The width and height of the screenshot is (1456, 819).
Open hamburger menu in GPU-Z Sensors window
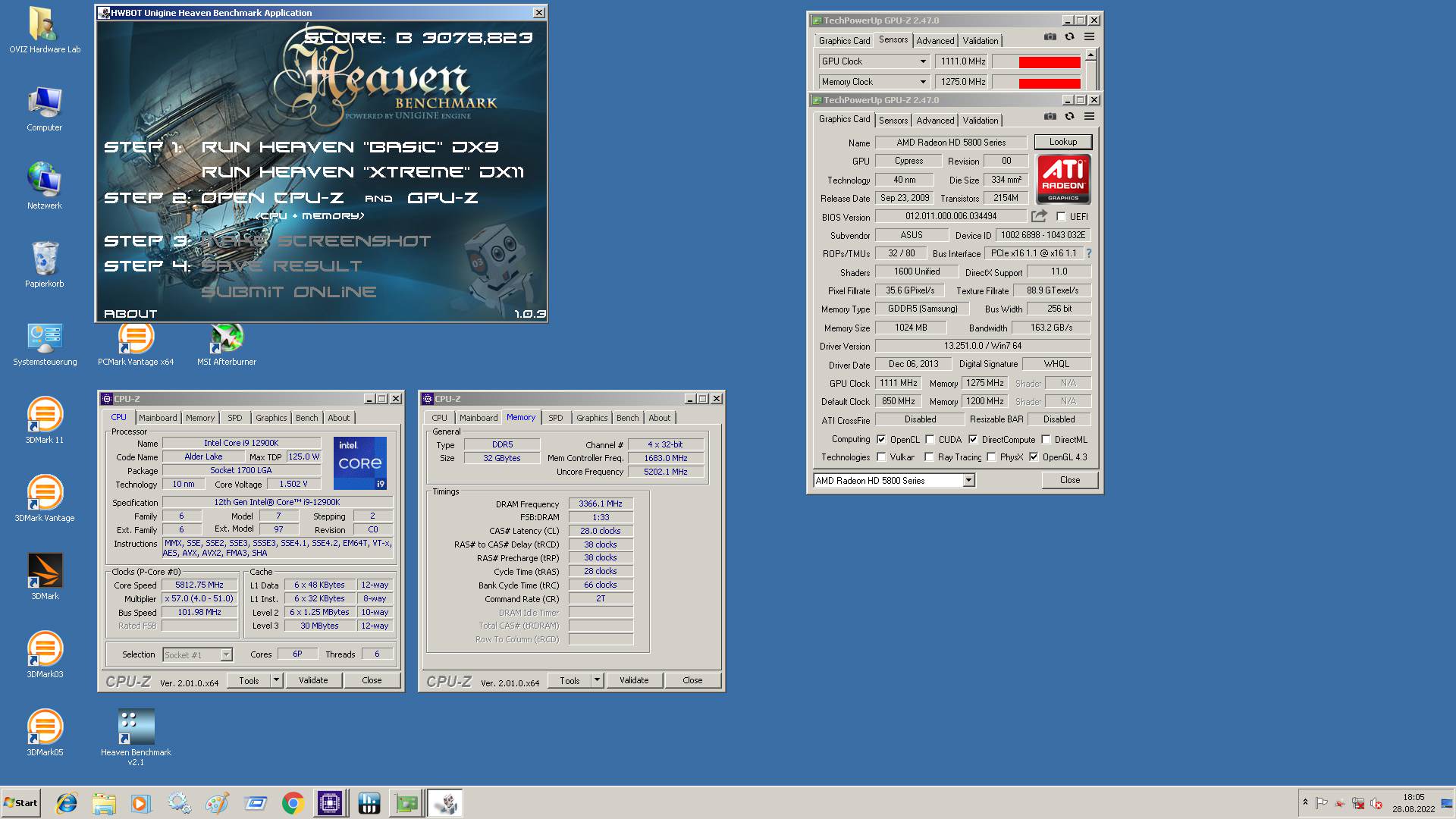pyautogui.click(x=1089, y=36)
